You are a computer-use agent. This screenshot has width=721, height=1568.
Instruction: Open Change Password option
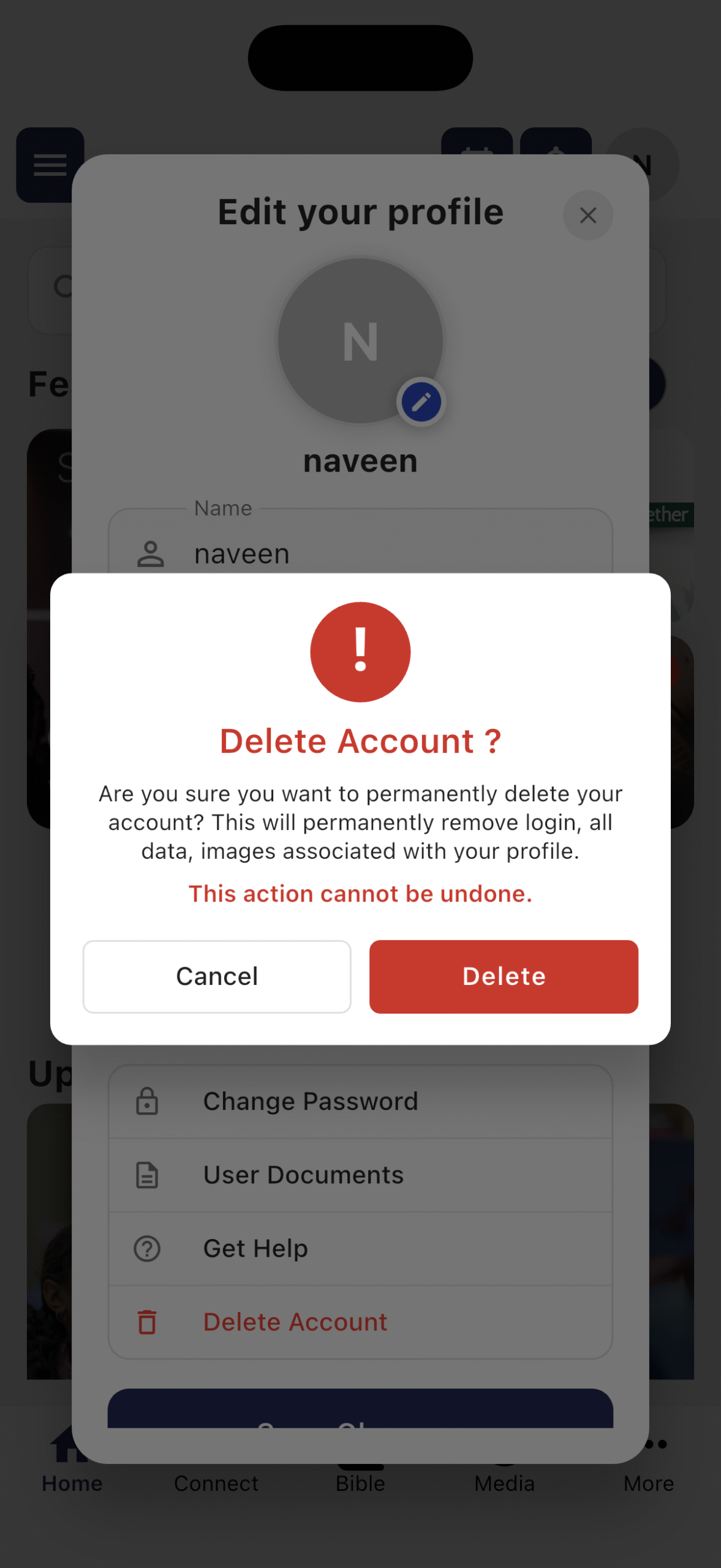tap(360, 1101)
